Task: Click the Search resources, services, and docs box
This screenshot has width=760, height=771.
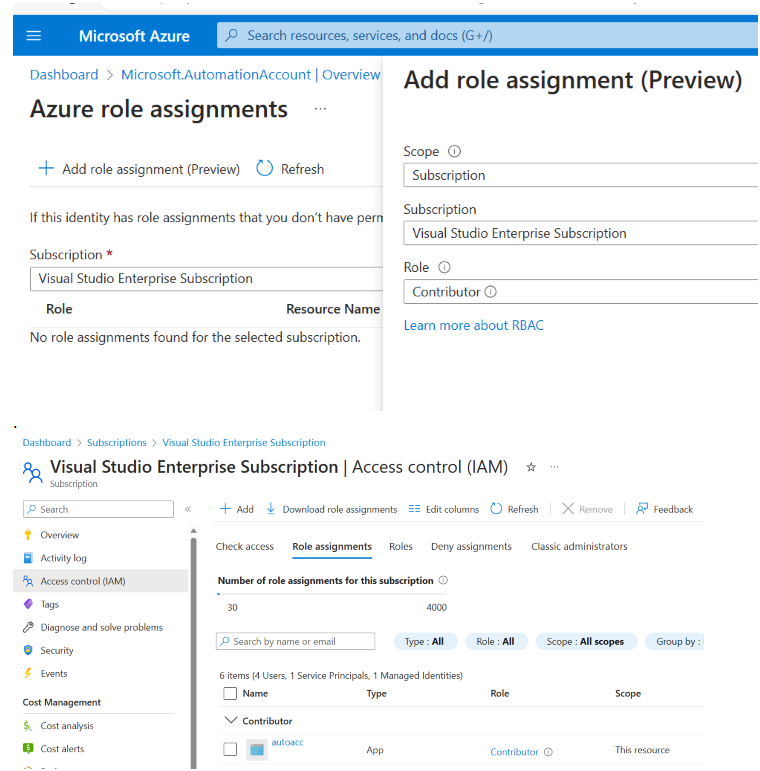Action: tap(487, 35)
